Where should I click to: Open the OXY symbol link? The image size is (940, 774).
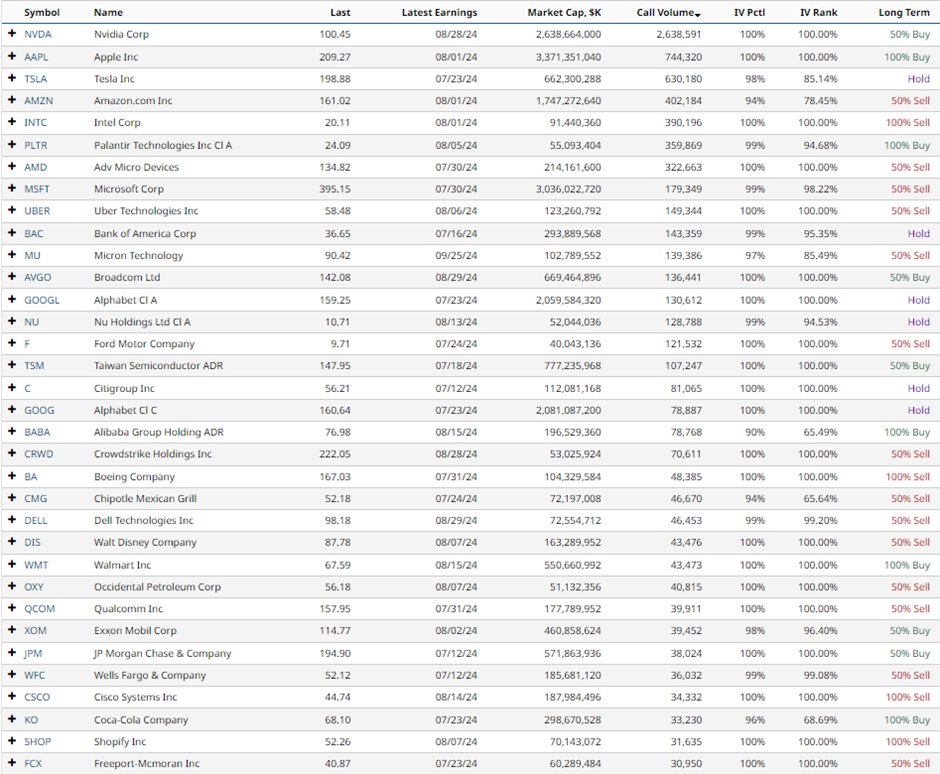[34, 587]
